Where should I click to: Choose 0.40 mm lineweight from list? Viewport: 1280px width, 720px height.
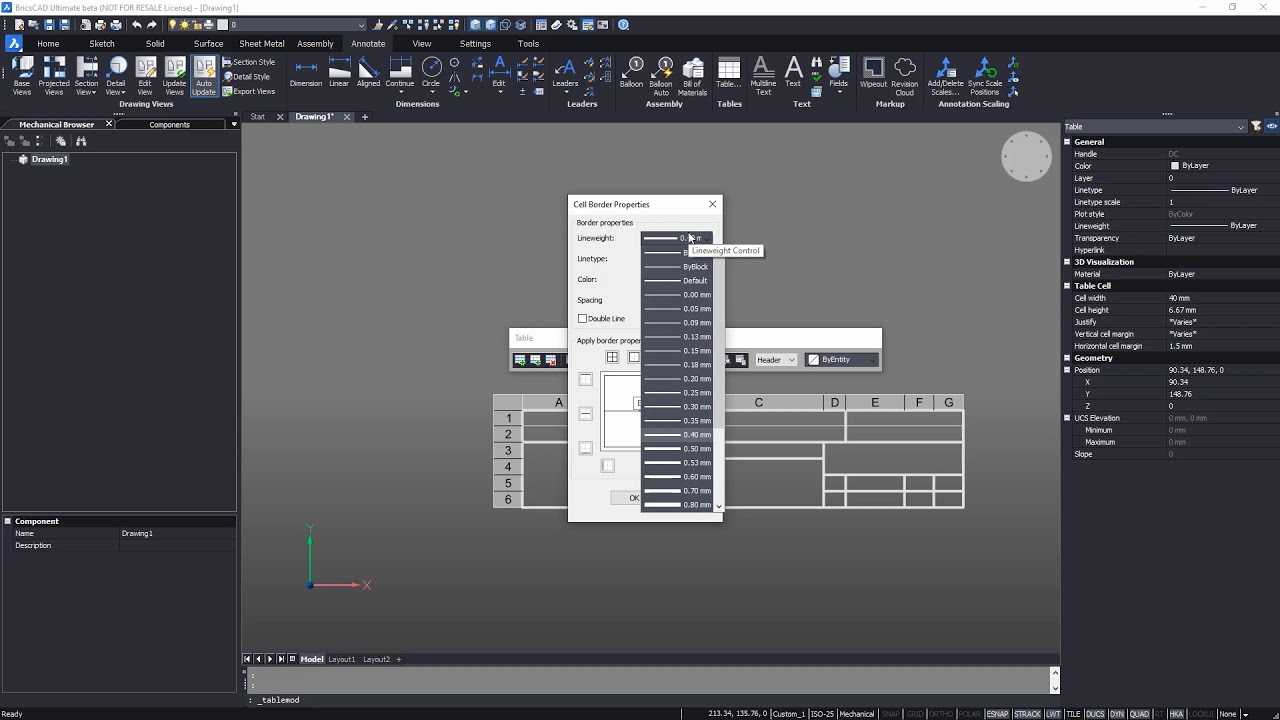[x=678, y=435]
